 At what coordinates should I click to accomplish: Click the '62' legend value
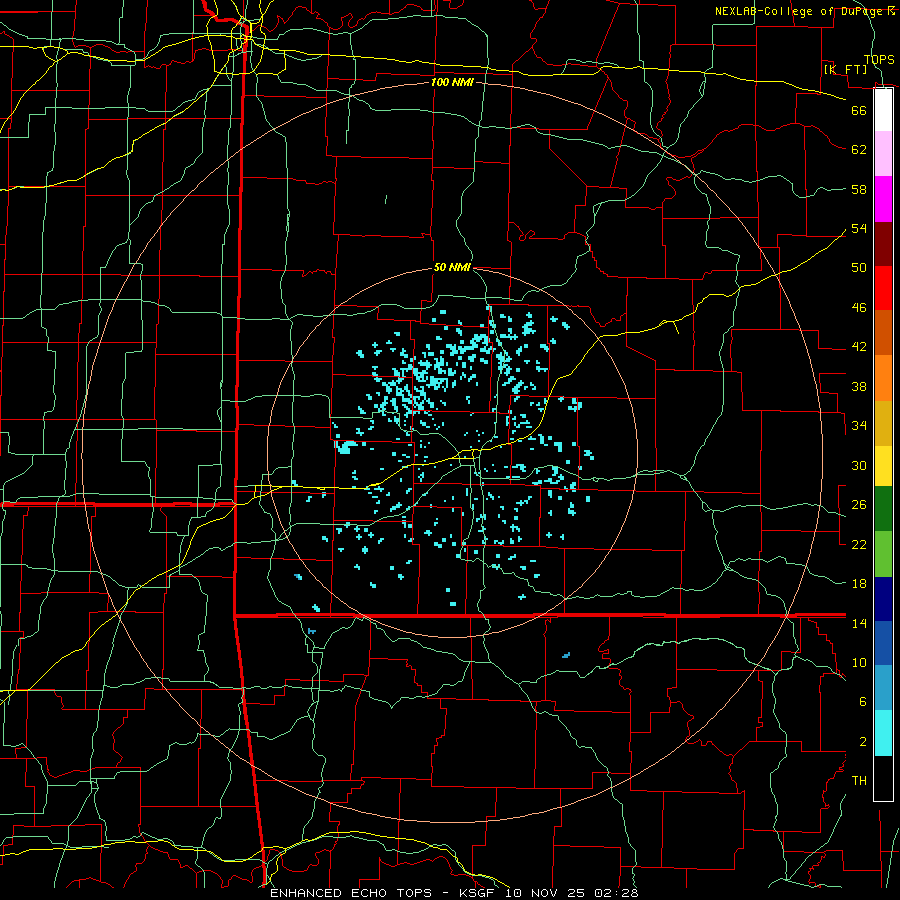(859, 150)
